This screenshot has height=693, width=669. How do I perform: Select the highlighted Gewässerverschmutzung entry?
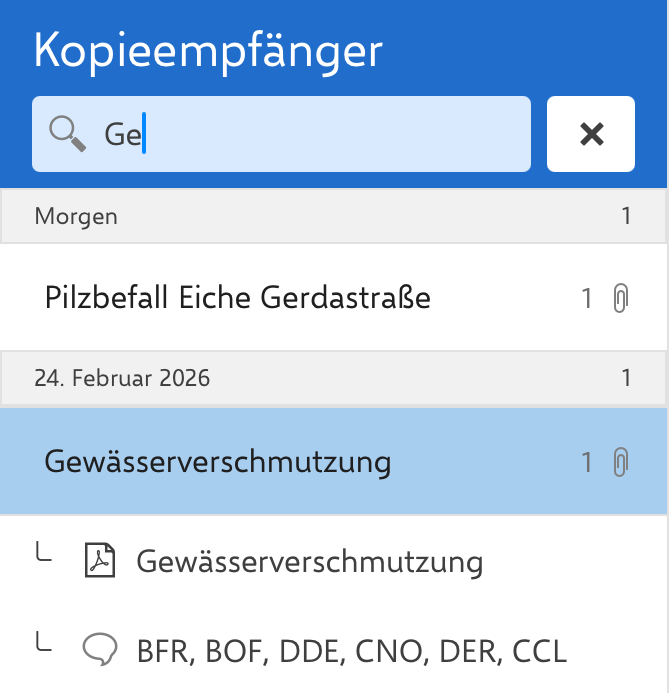coord(218,462)
